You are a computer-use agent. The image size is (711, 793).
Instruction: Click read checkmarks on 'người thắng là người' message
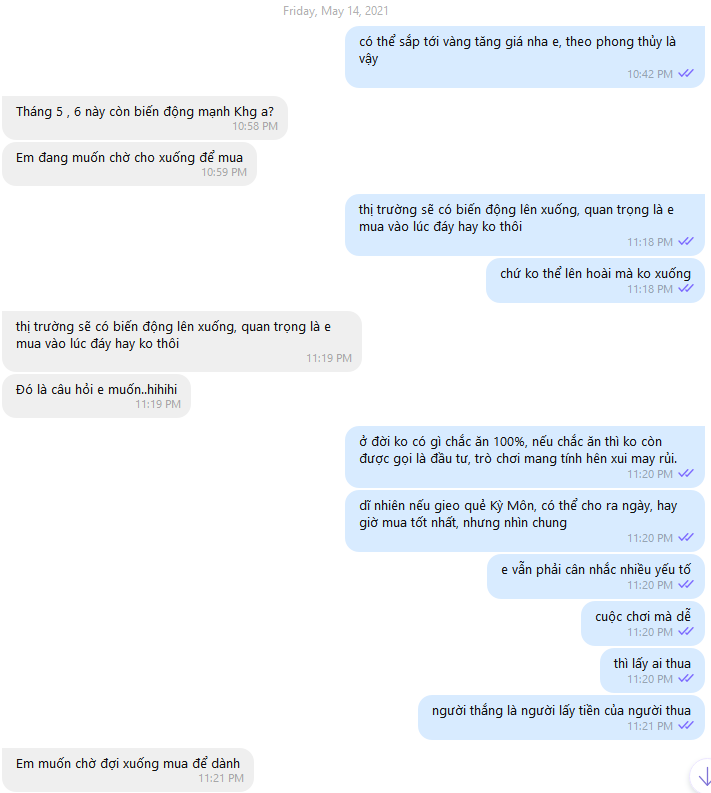[686, 726]
